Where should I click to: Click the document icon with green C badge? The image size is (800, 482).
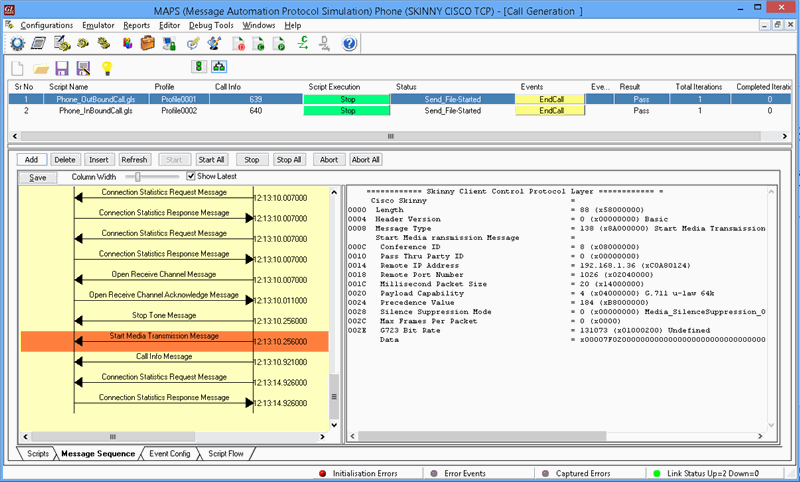pos(258,43)
